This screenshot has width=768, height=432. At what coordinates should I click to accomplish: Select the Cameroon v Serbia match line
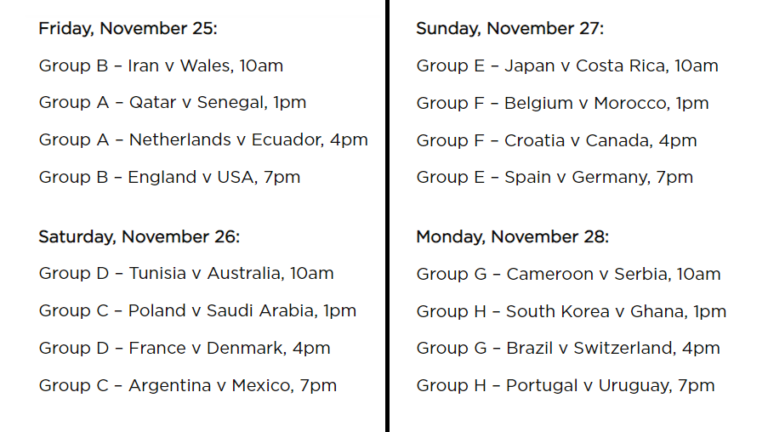click(x=567, y=273)
